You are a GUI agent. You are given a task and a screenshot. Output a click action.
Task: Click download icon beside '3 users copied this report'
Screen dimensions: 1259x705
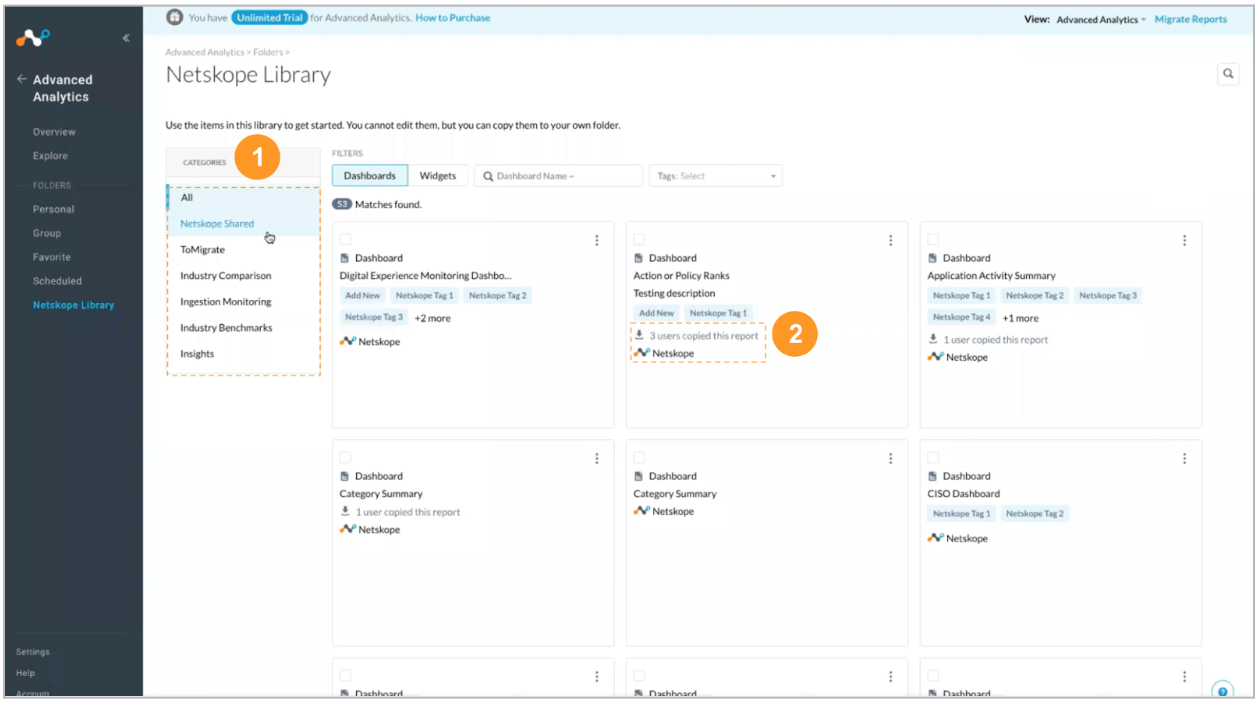click(640, 336)
